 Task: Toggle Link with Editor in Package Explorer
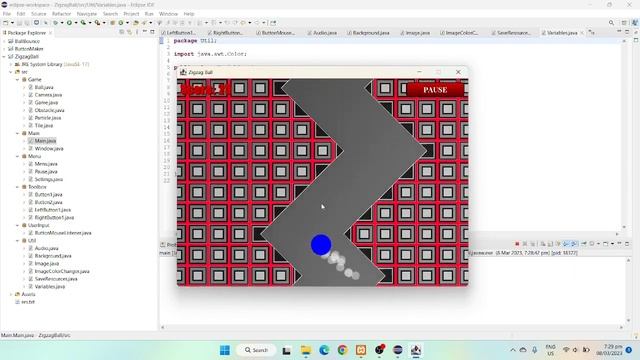point(129,32)
